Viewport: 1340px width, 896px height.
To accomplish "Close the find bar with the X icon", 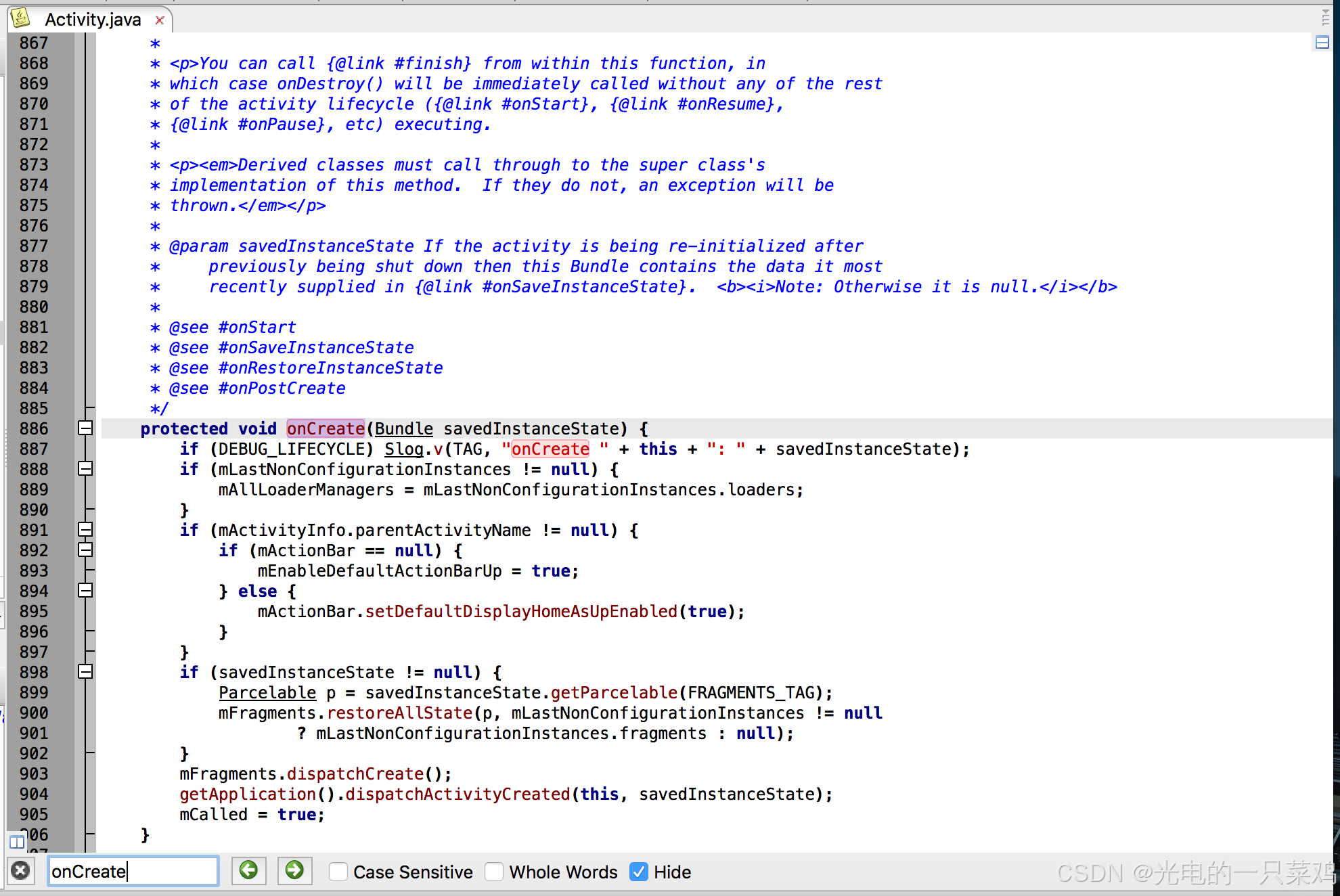I will (x=21, y=870).
